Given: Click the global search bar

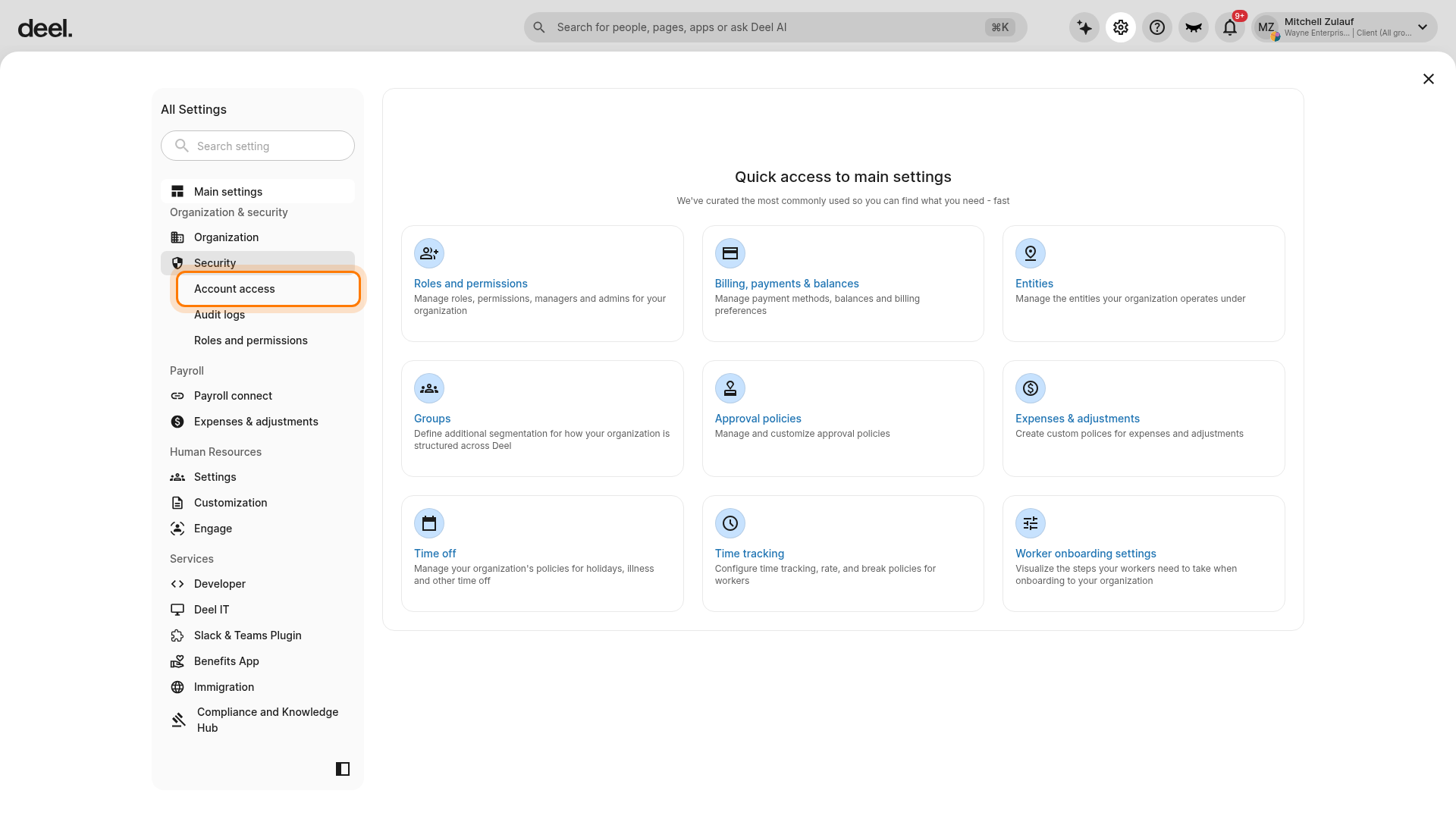Looking at the screenshot, I should click(x=775, y=27).
